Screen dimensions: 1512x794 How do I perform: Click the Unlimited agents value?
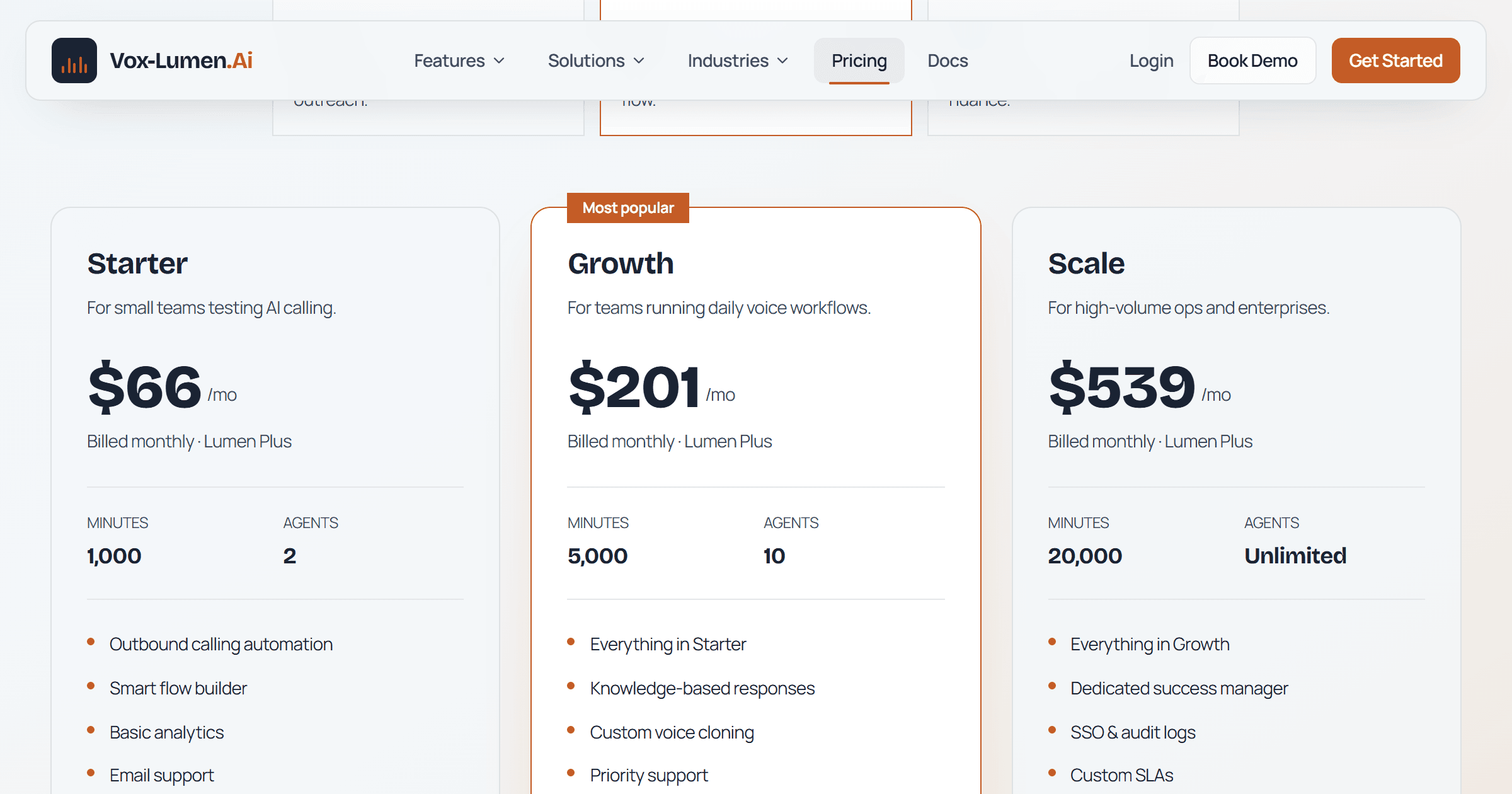[x=1295, y=556]
